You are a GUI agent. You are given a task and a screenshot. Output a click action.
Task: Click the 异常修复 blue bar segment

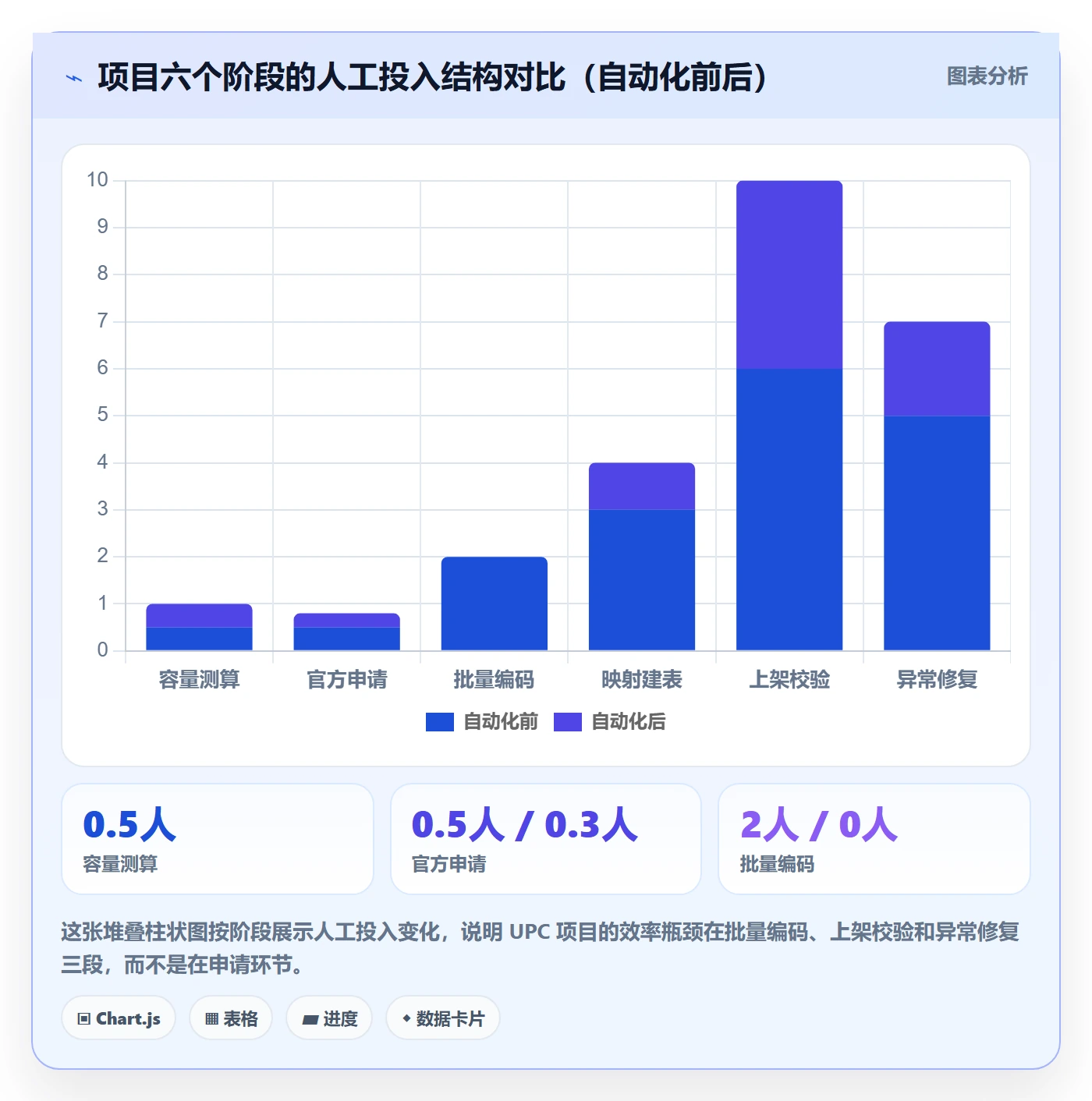tap(937, 533)
